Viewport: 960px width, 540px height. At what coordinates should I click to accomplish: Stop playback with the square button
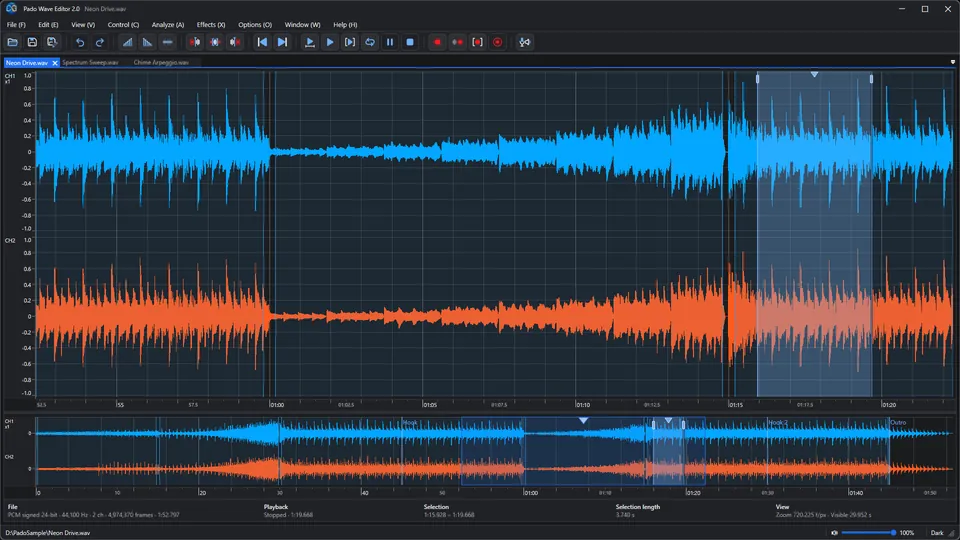(410, 42)
